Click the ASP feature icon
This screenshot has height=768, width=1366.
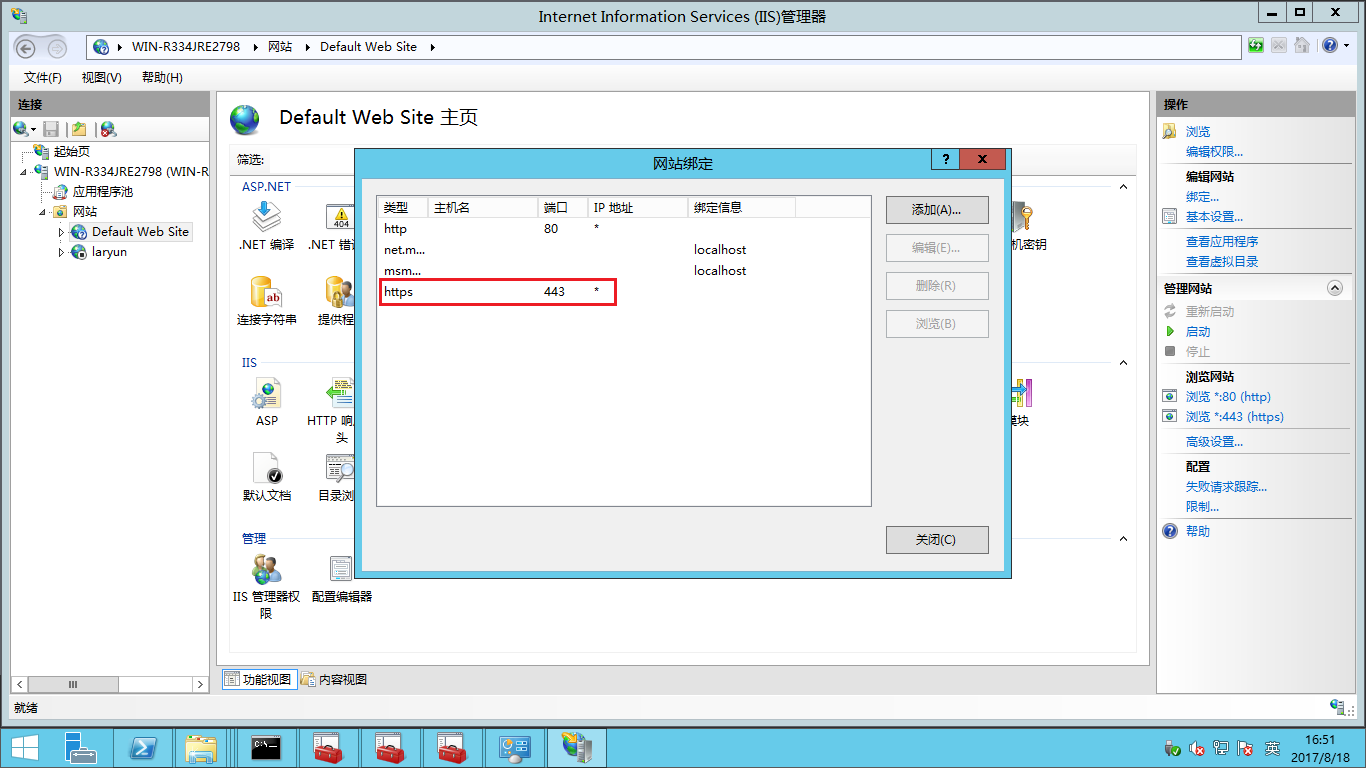pyautogui.click(x=266, y=396)
